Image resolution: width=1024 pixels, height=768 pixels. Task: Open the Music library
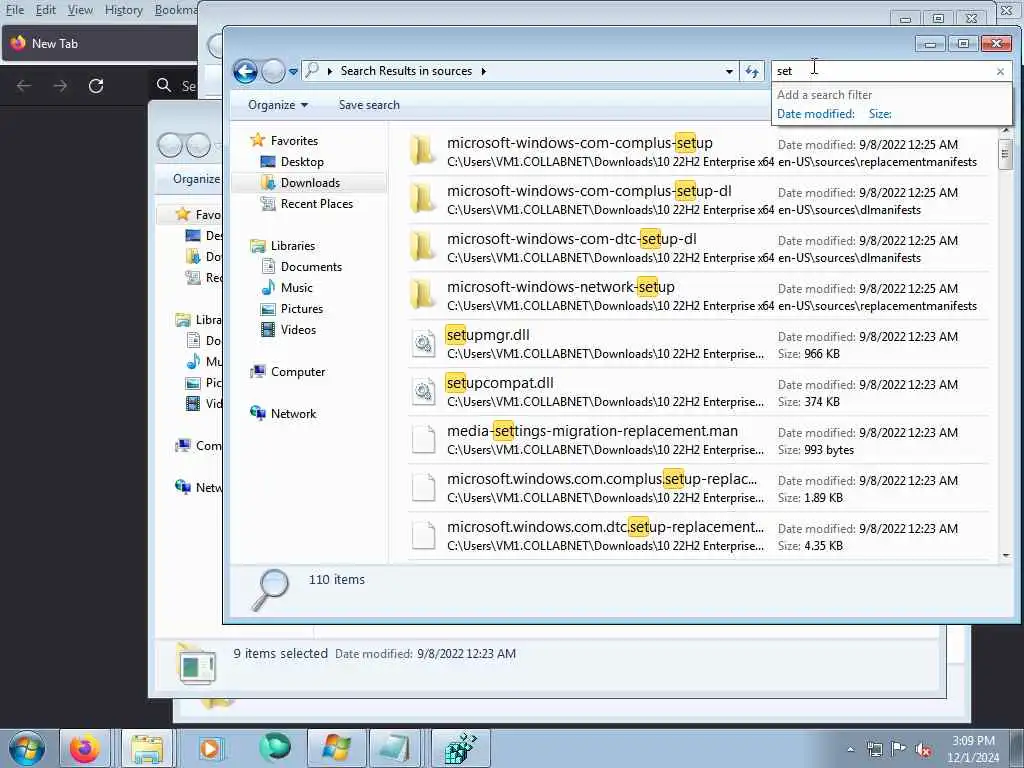tap(296, 287)
